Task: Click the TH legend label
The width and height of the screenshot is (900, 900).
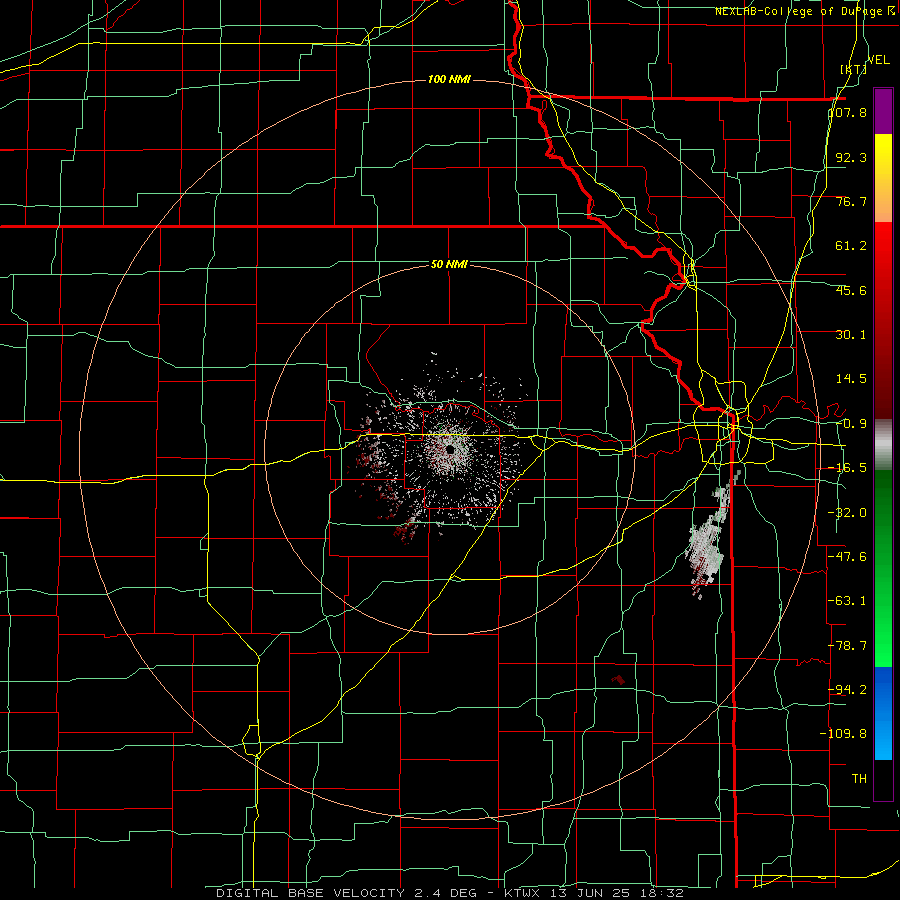Action: tap(859, 778)
